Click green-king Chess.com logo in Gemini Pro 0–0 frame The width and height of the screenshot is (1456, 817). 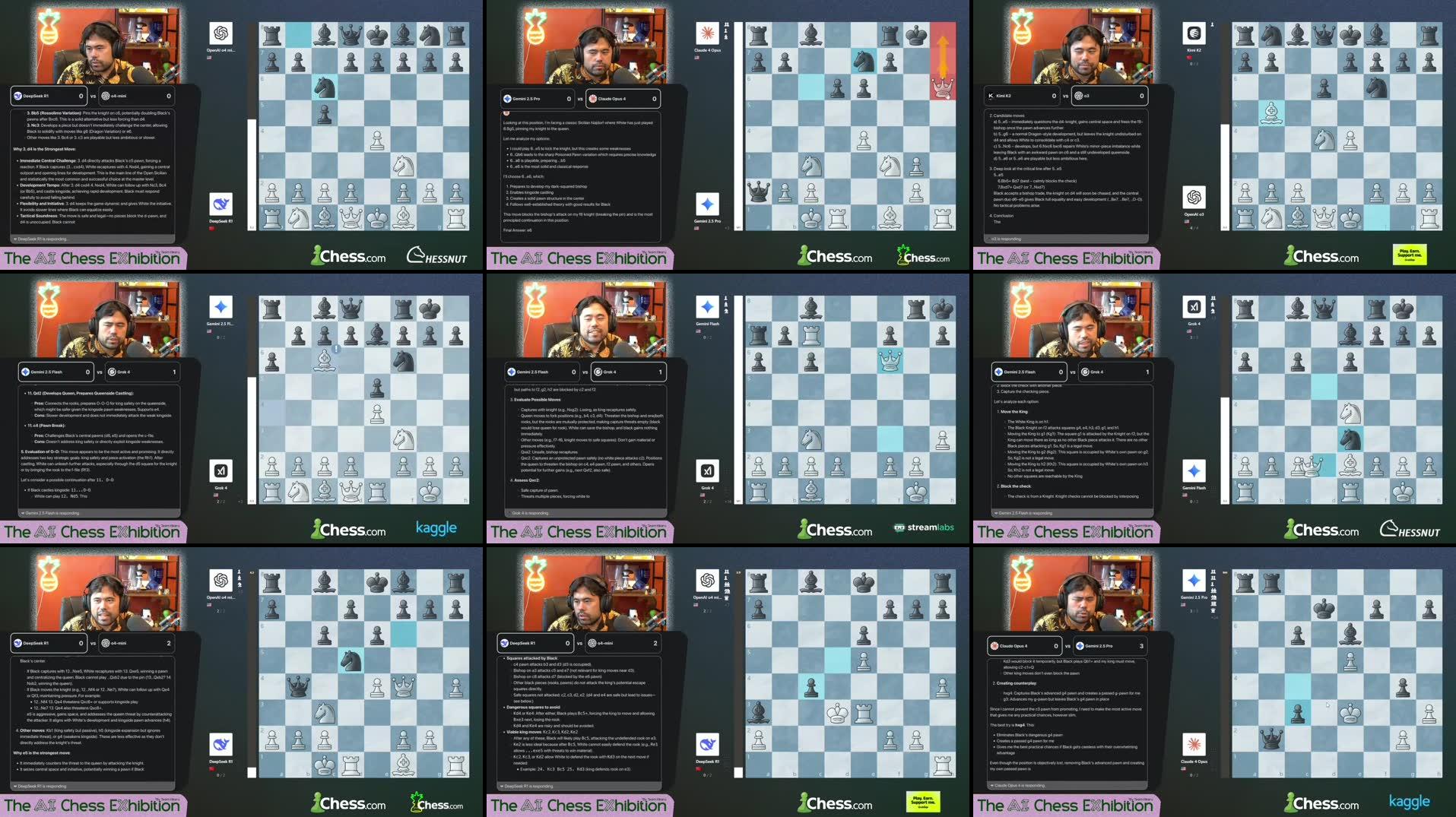click(923, 256)
